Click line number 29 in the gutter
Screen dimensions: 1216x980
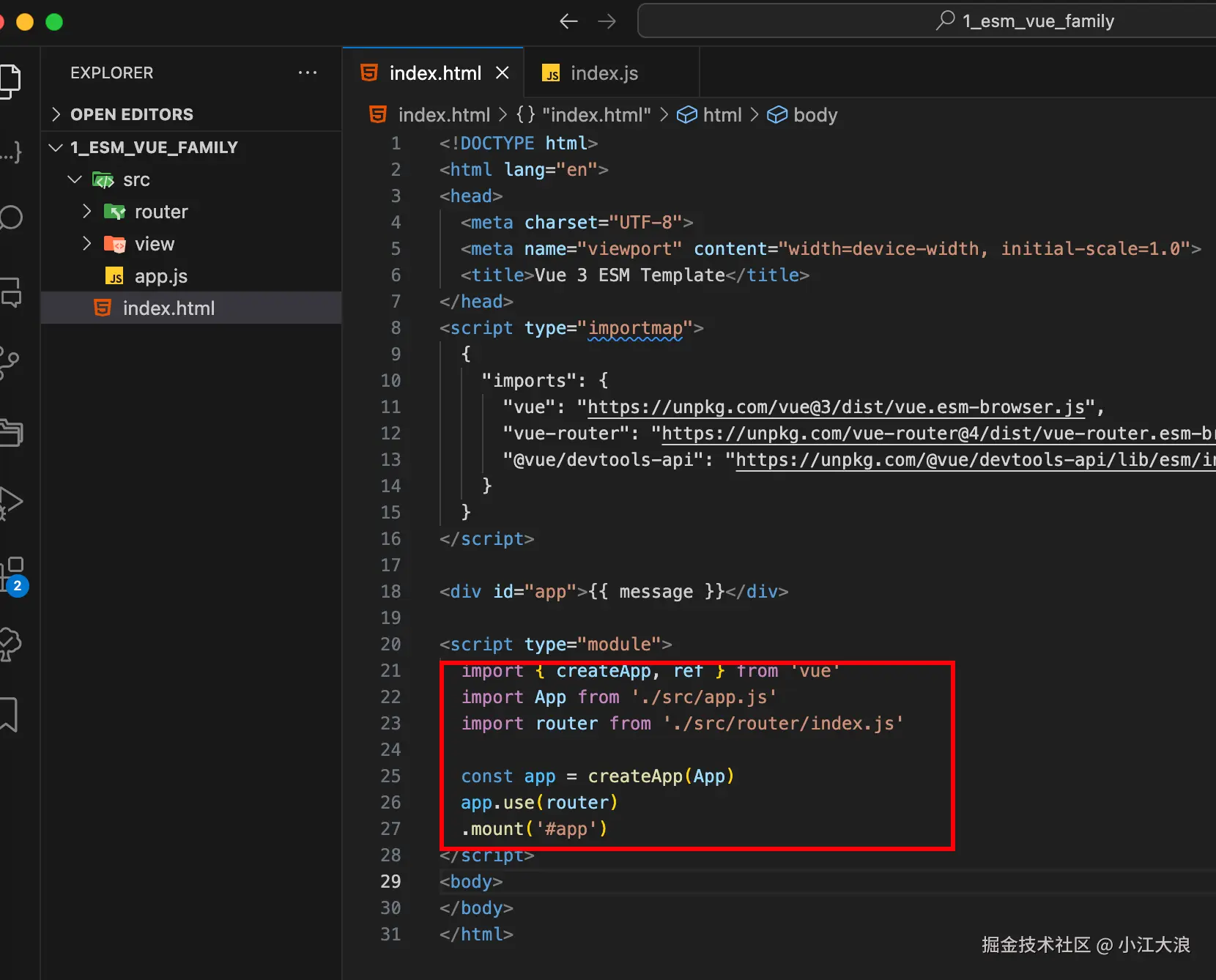[x=390, y=882]
